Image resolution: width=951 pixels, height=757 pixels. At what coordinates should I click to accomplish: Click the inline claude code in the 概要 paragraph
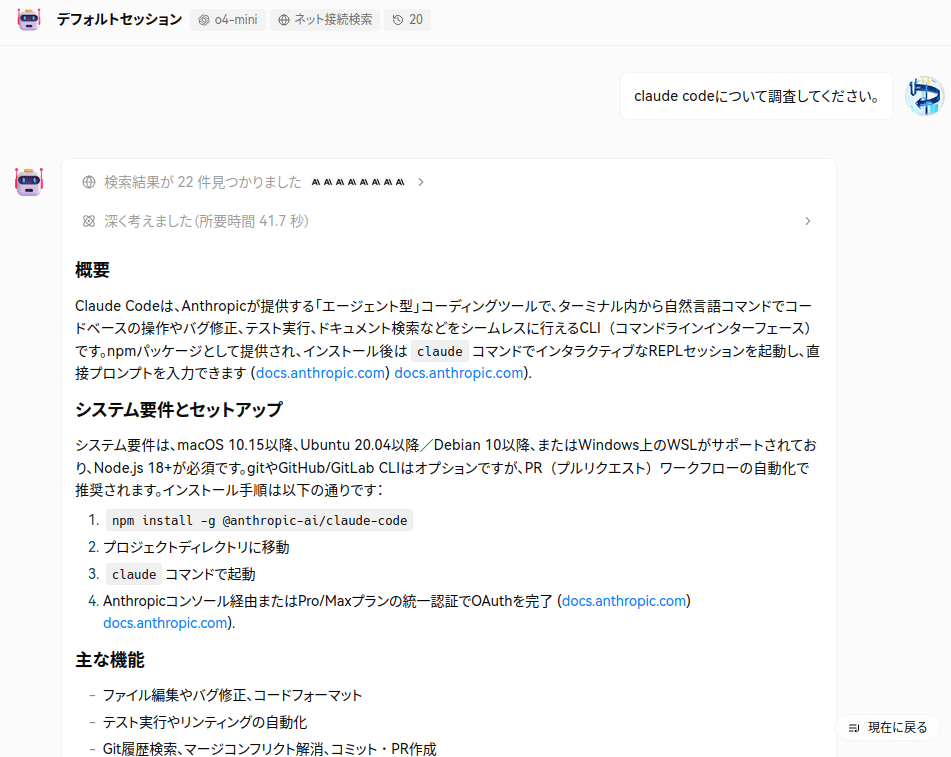click(440, 351)
